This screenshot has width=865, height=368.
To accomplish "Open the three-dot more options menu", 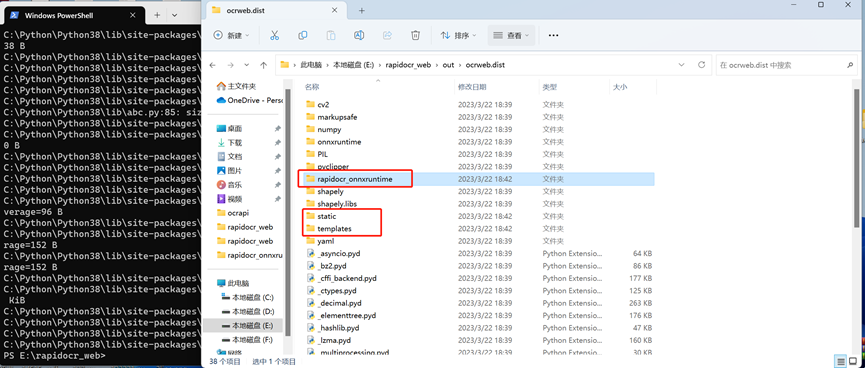I will click(553, 35).
